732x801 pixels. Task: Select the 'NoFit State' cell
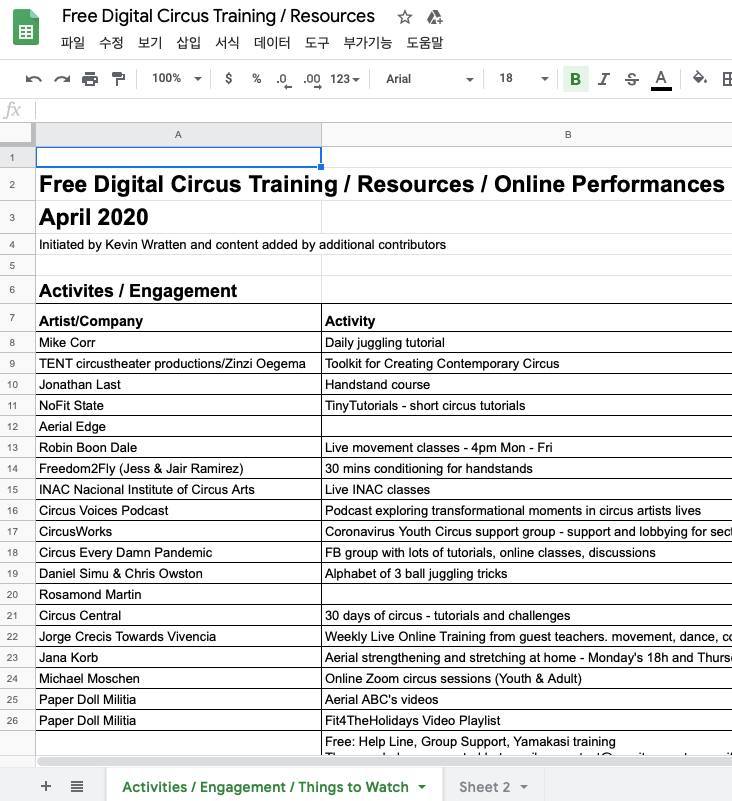(x=178, y=405)
